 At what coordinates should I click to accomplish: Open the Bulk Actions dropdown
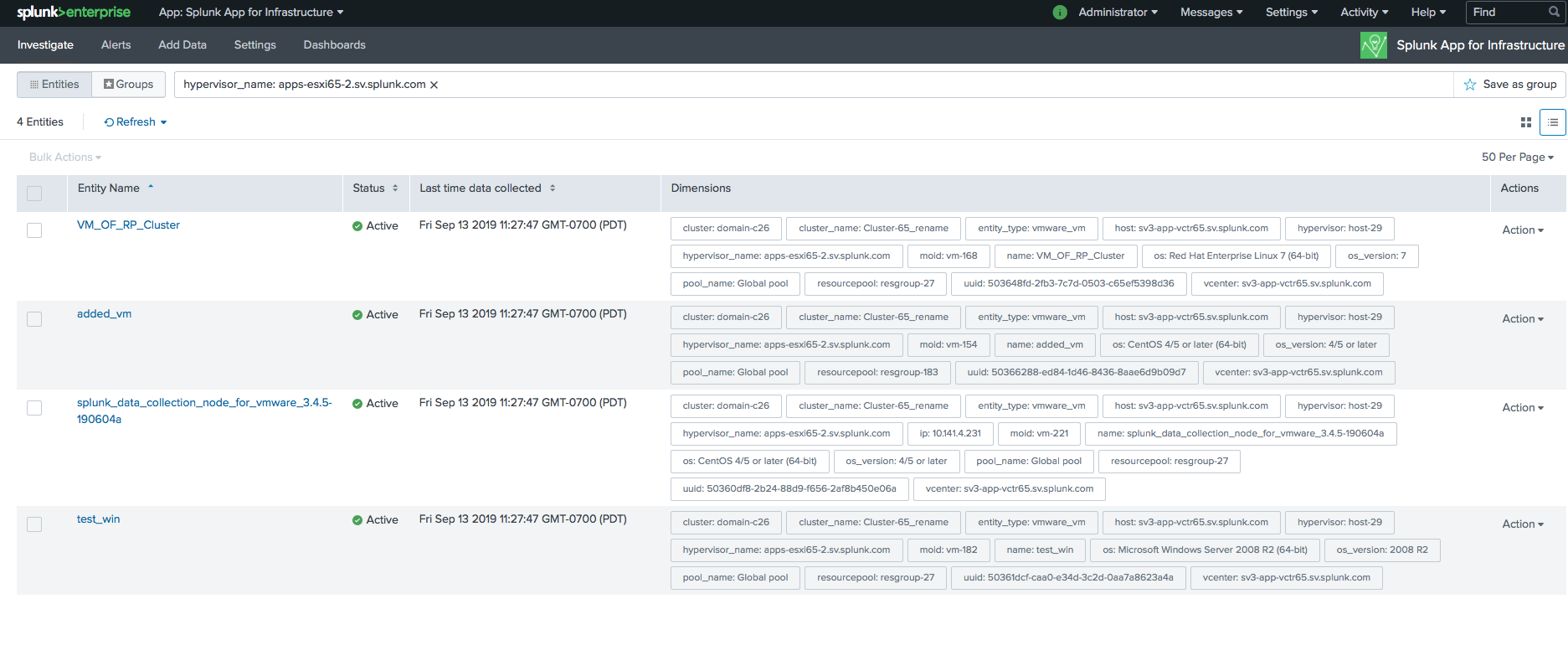pyautogui.click(x=65, y=157)
